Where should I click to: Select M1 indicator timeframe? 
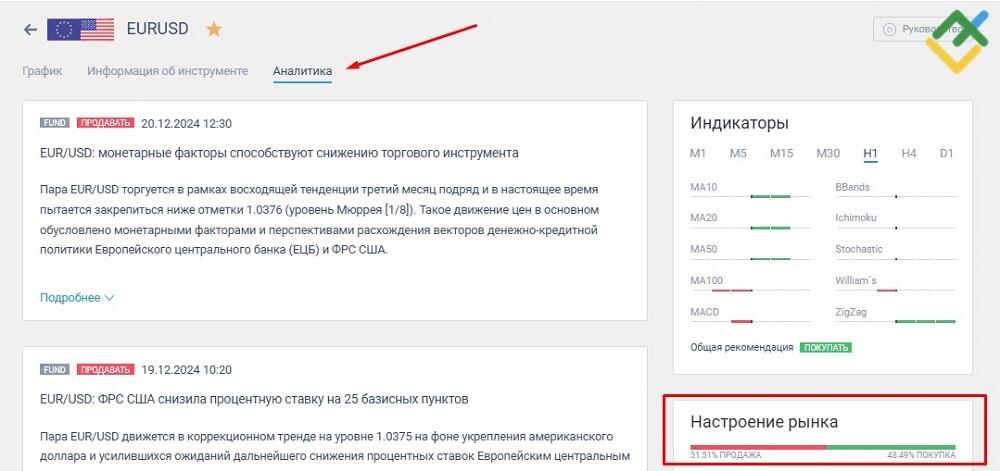click(698, 153)
